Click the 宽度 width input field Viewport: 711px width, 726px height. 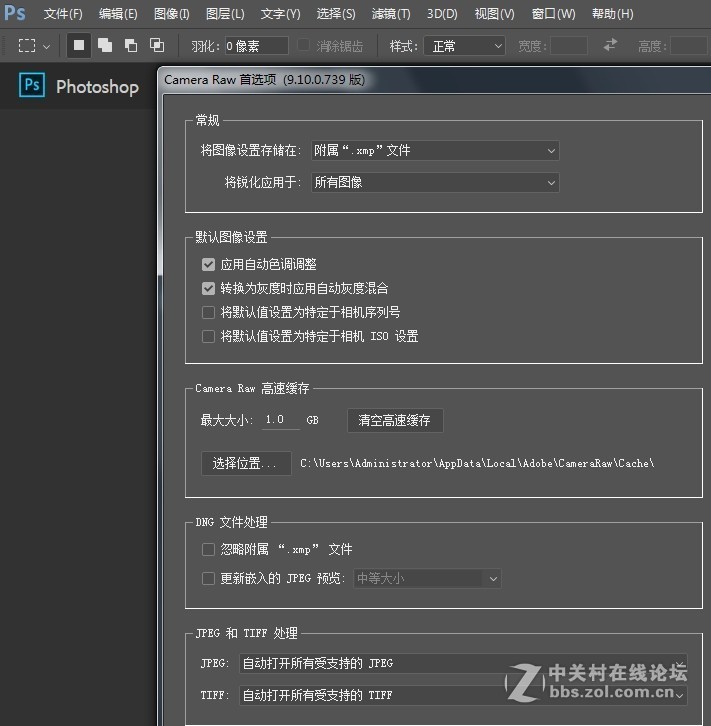569,46
